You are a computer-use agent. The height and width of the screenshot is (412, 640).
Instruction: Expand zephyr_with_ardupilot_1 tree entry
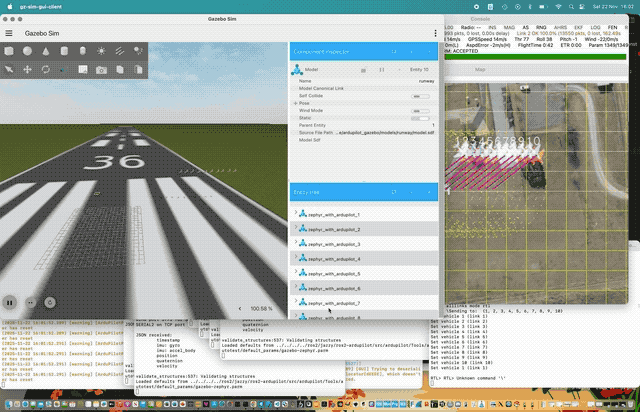click(295, 215)
